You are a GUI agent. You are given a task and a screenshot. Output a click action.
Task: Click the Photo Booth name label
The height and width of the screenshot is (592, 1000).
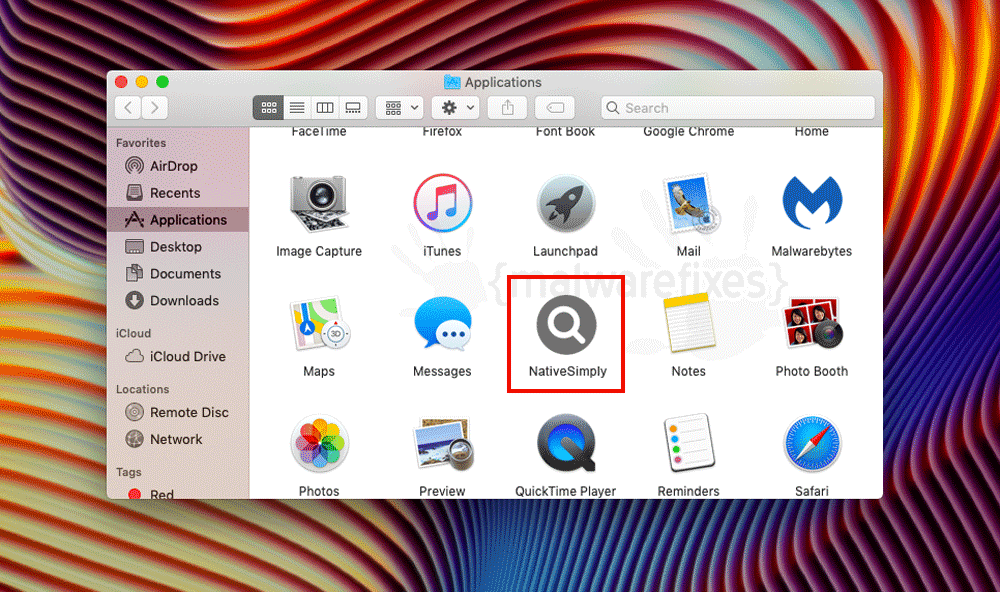tap(812, 371)
